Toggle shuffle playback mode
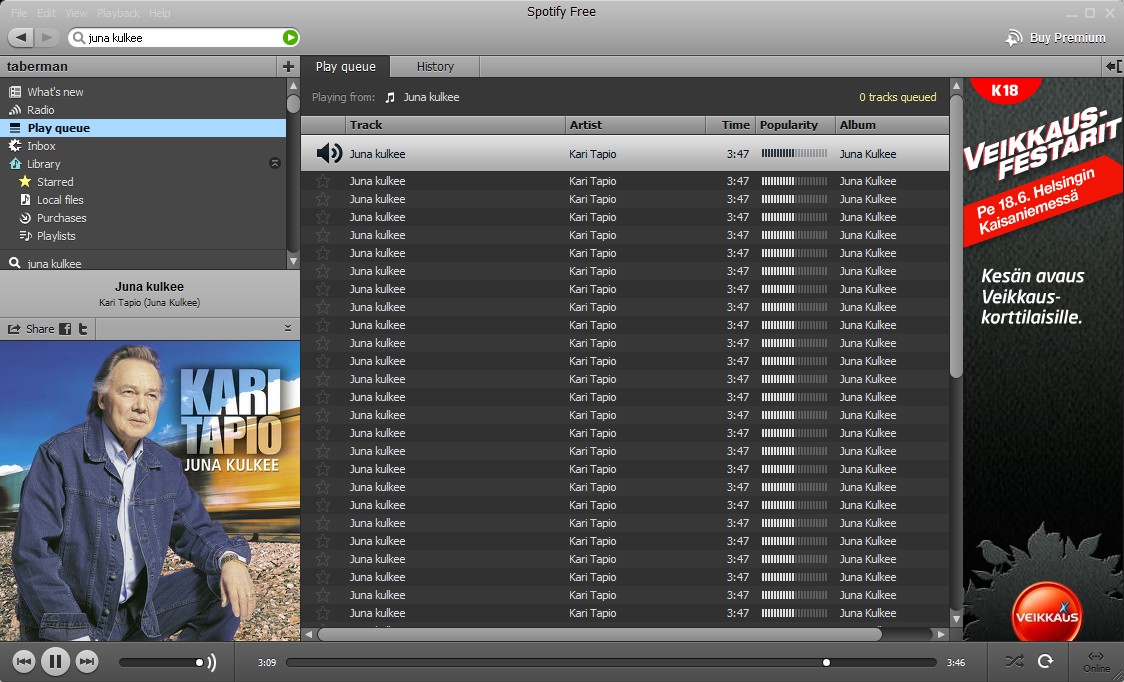 (1014, 661)
